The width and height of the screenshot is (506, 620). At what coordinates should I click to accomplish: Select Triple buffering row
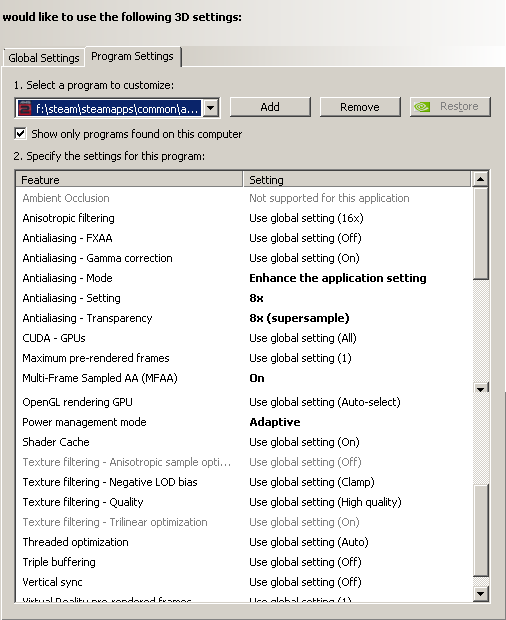(x=244, y=562)
